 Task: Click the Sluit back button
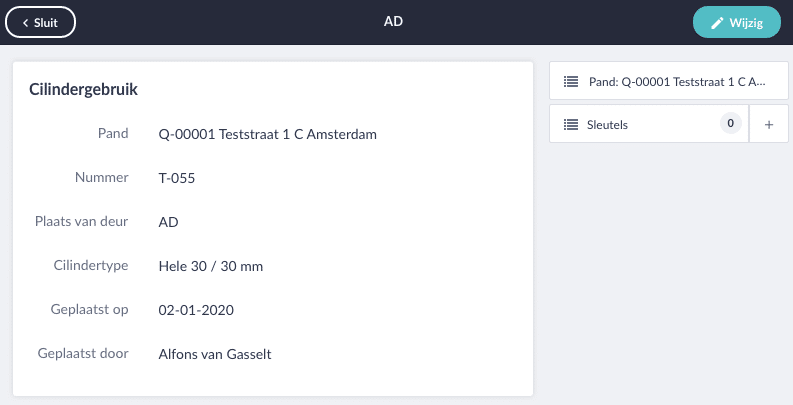pyautogui.click(x=40, y=22)
